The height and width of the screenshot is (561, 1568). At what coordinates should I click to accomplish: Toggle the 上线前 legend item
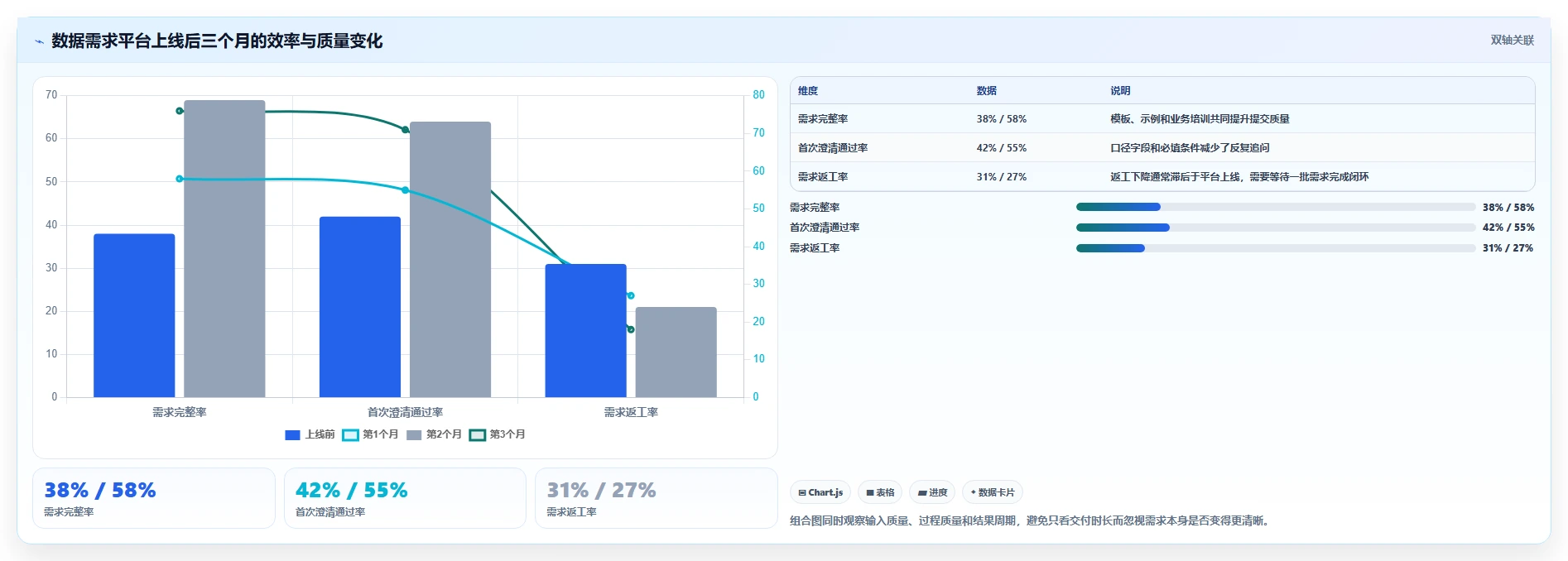coord(310,434)
